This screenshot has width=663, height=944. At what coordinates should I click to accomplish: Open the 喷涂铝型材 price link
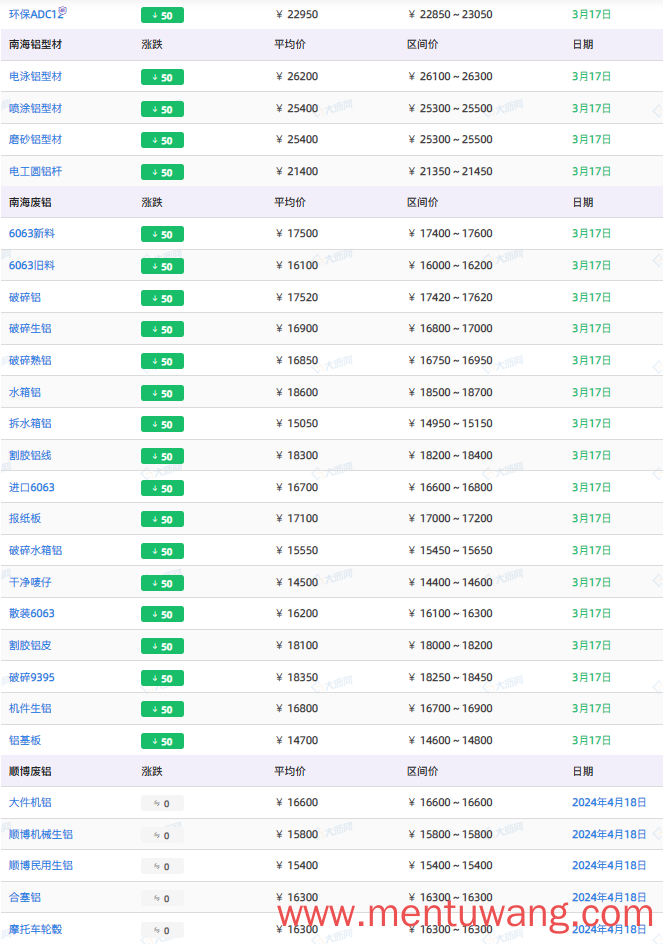pyautogui.click(x=36, y=108)
